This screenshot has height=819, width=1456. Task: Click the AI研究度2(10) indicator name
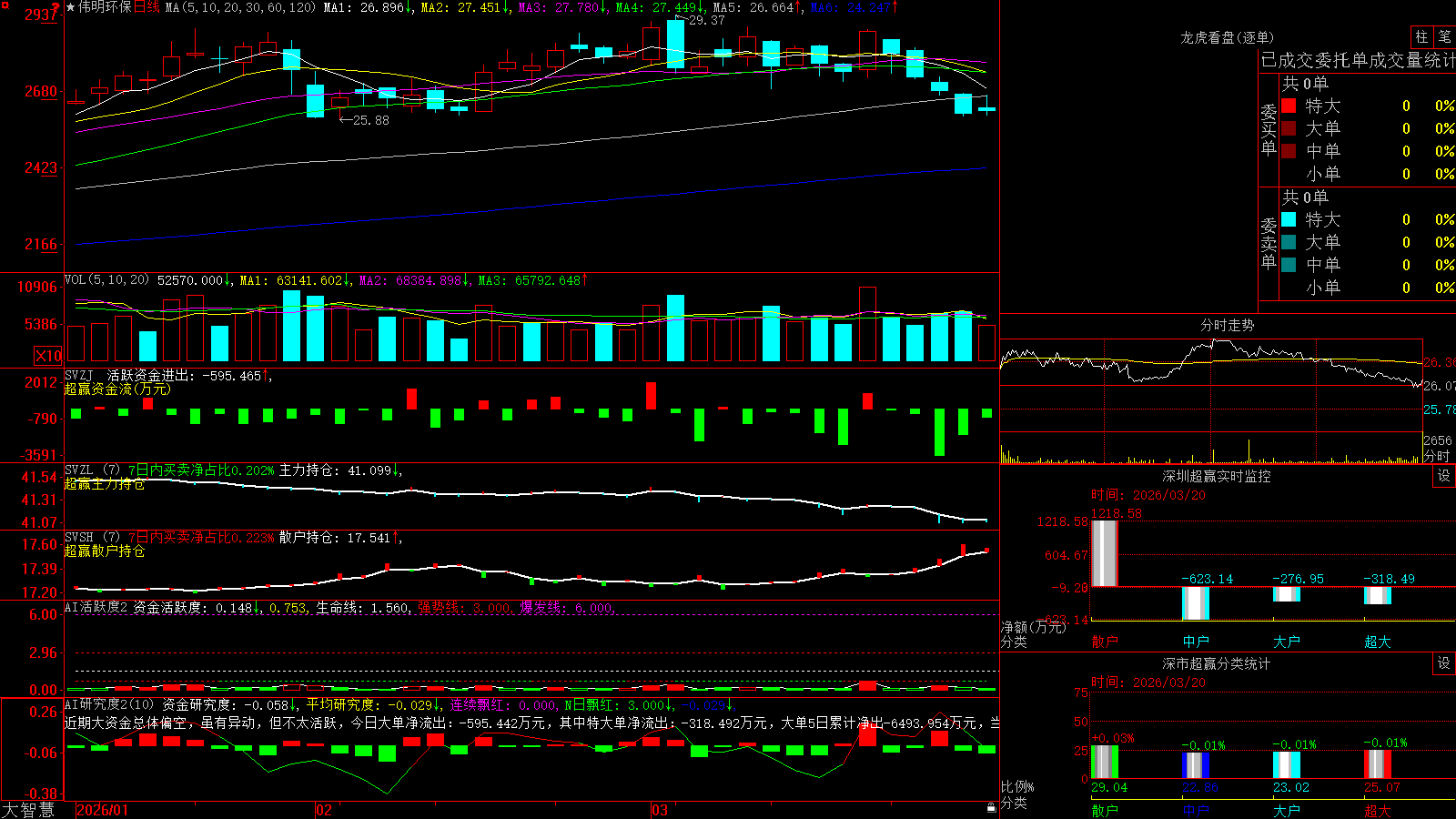[x=109, y=704]
